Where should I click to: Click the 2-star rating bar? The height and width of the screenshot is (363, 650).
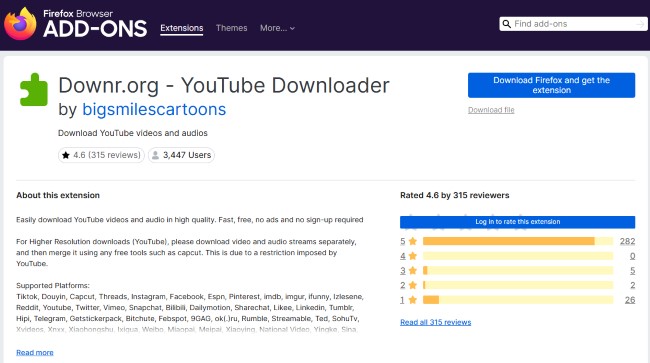518,285
